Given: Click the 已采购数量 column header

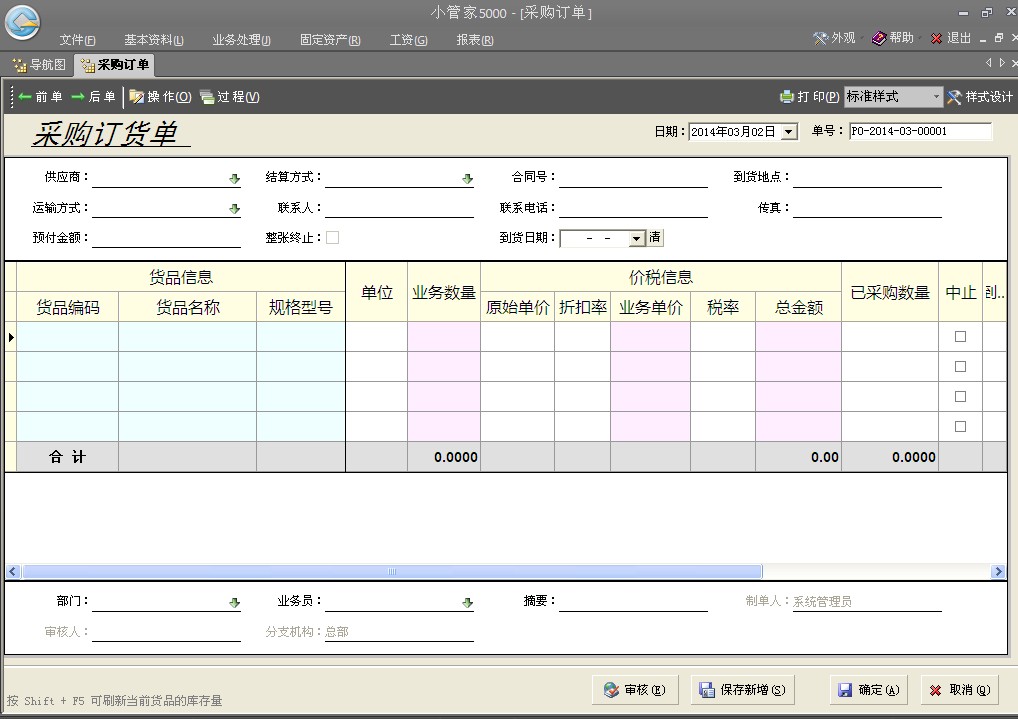Looking at the screenshot, I should (x=890, y=292).
